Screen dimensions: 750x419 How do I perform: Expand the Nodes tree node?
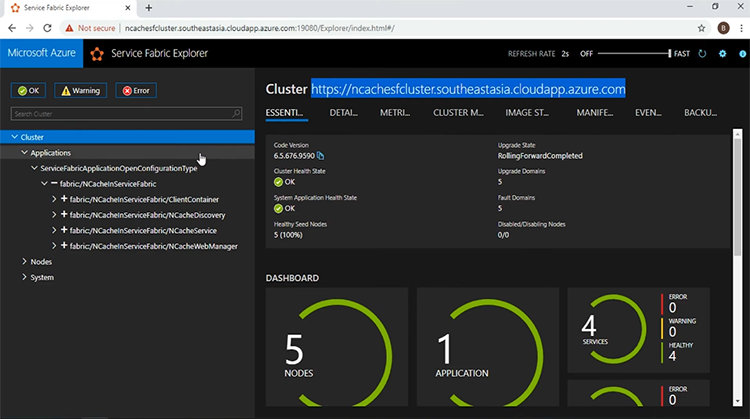pyautogui.click(x=24, y=261)
